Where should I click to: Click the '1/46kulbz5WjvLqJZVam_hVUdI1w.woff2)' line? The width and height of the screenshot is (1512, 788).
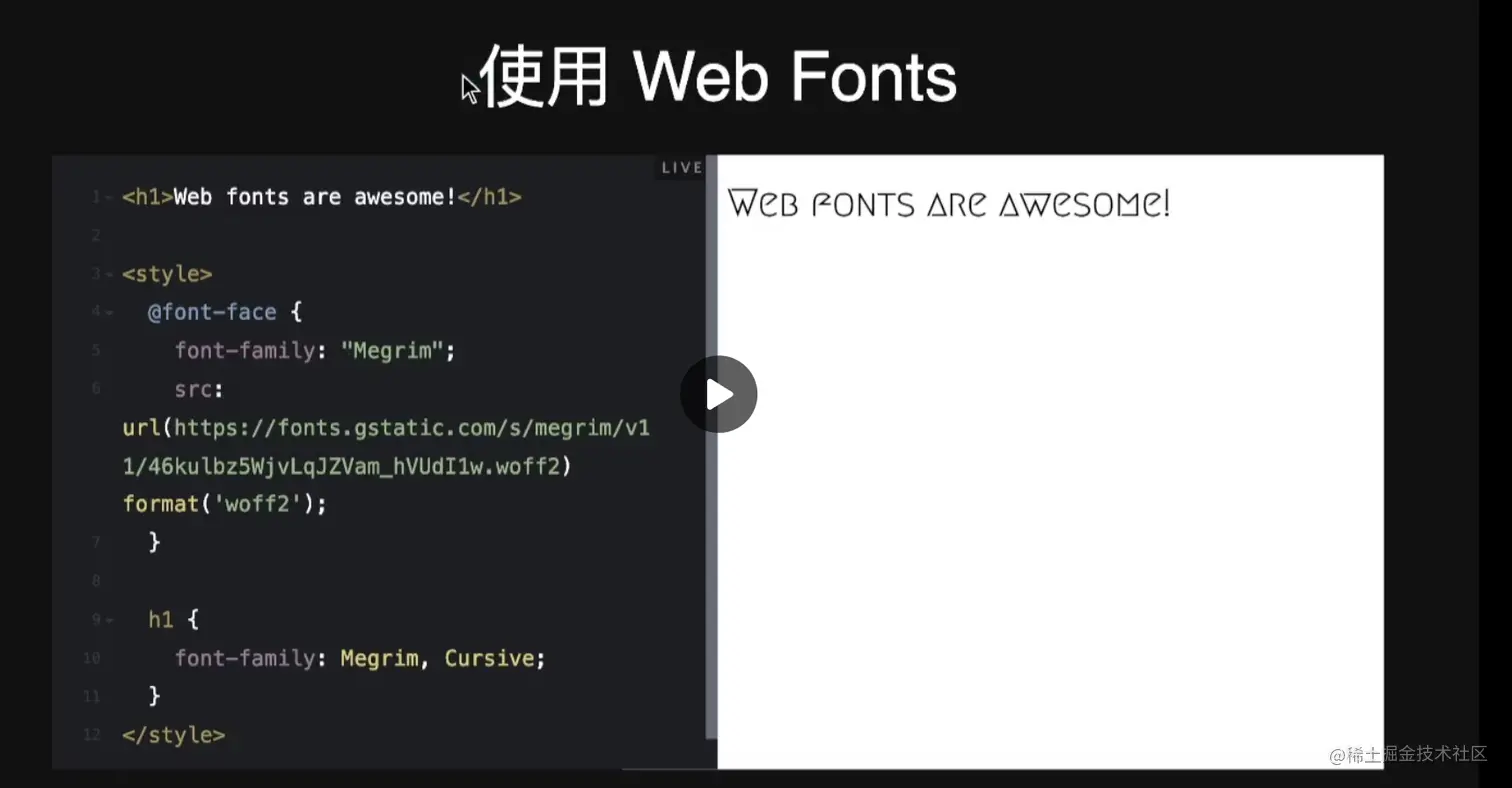tap(346, 466)
